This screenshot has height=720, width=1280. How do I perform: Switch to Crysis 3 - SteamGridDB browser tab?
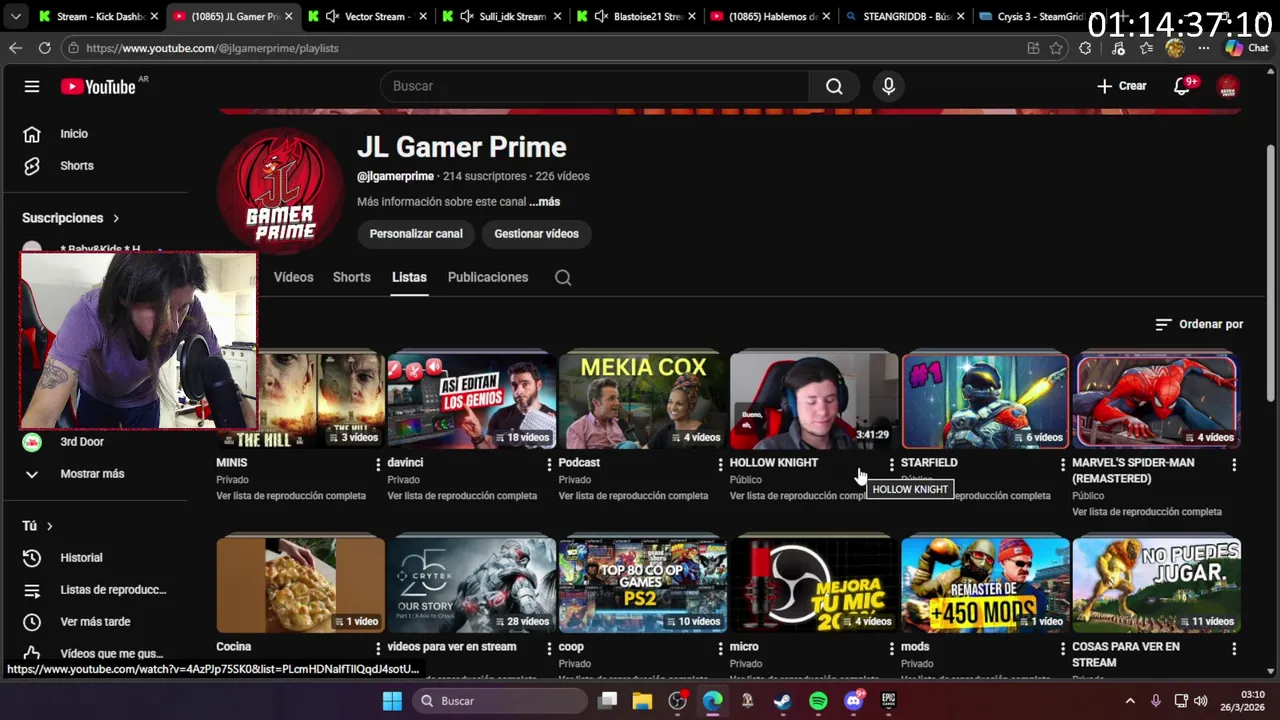1036,17
